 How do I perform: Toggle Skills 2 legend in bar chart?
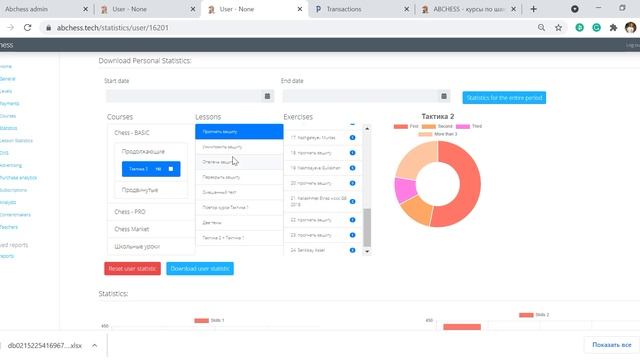tap(534, 315)
